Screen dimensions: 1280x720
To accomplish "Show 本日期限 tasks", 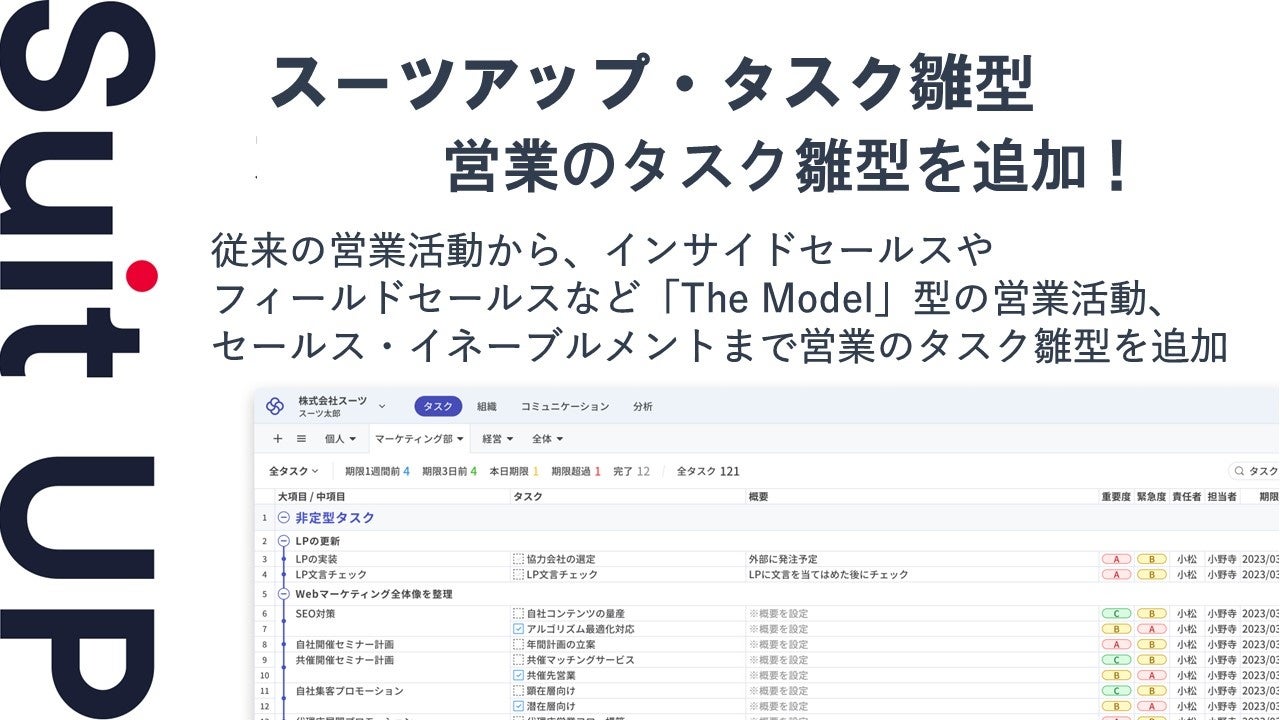I will coord(514,471).
